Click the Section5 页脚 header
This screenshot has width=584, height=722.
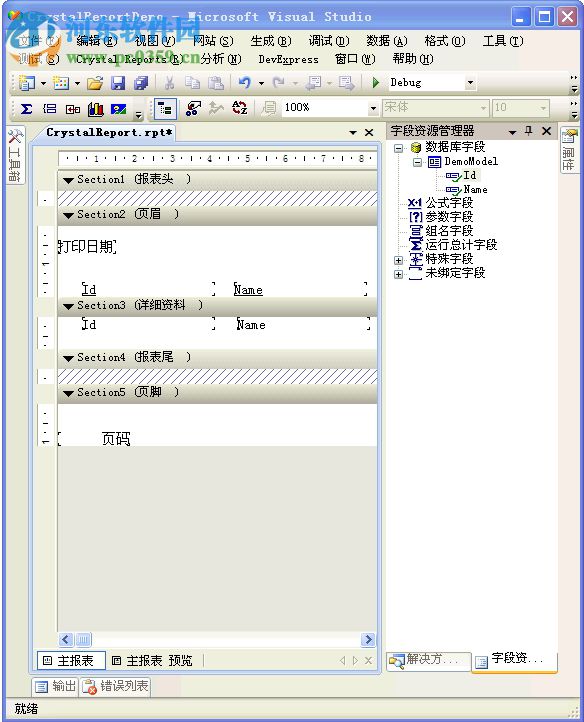pyautogui.click(x=217, y=393)
